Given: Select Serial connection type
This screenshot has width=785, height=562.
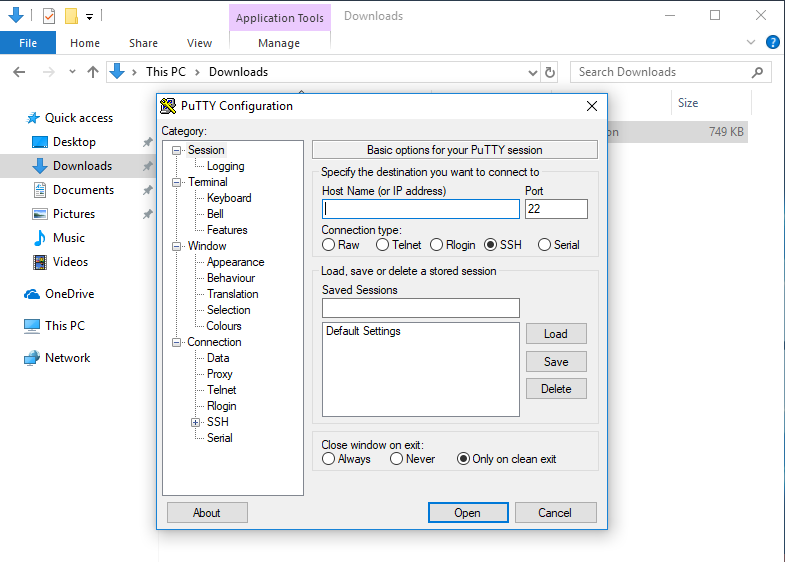Looking at the screenshot, I should 544,245.
